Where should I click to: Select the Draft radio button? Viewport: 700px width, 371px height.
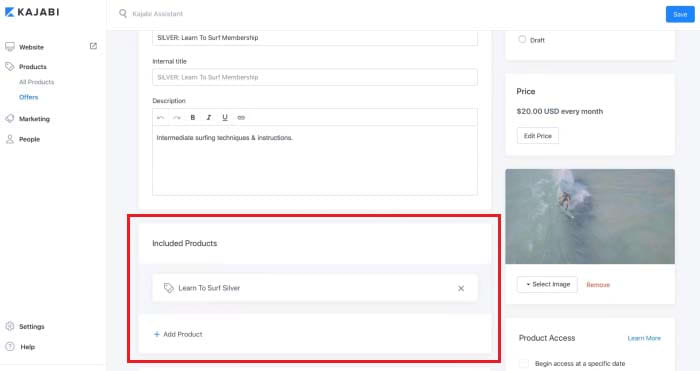522,39
